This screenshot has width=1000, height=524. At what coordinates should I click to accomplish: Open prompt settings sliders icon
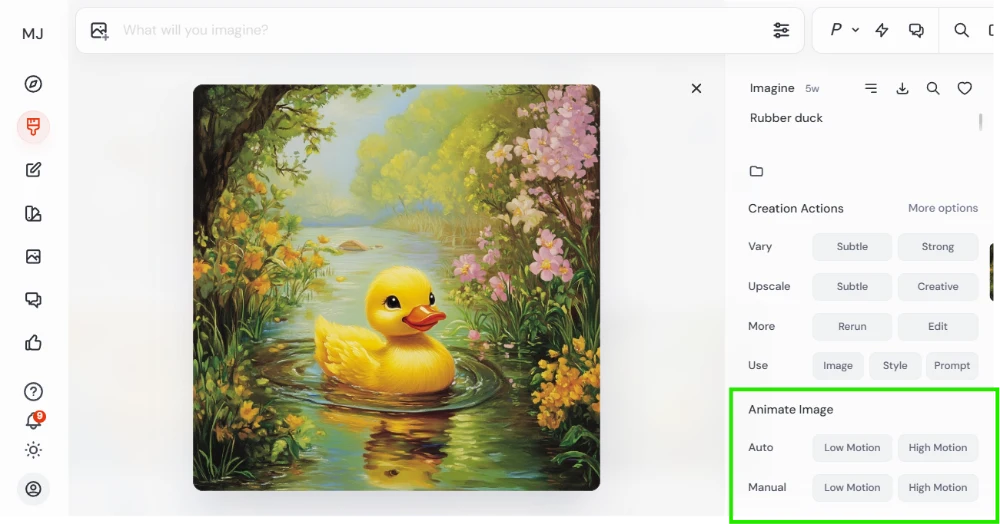(x=781, y=30)
